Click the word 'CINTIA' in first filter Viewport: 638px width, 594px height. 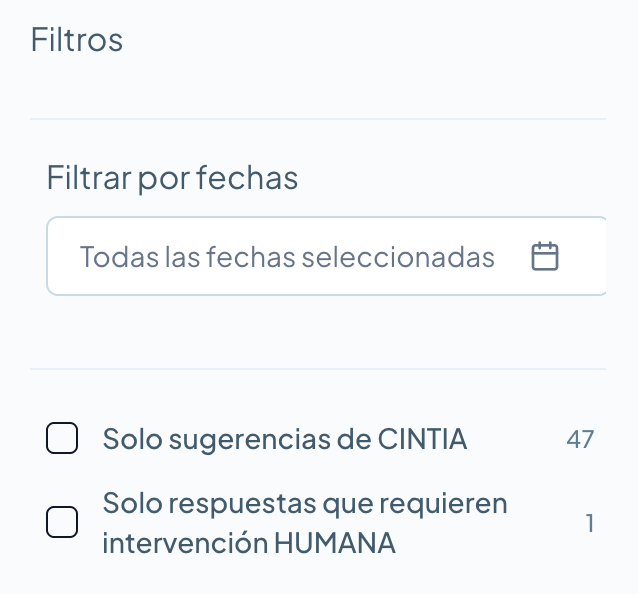pos(422,439)
